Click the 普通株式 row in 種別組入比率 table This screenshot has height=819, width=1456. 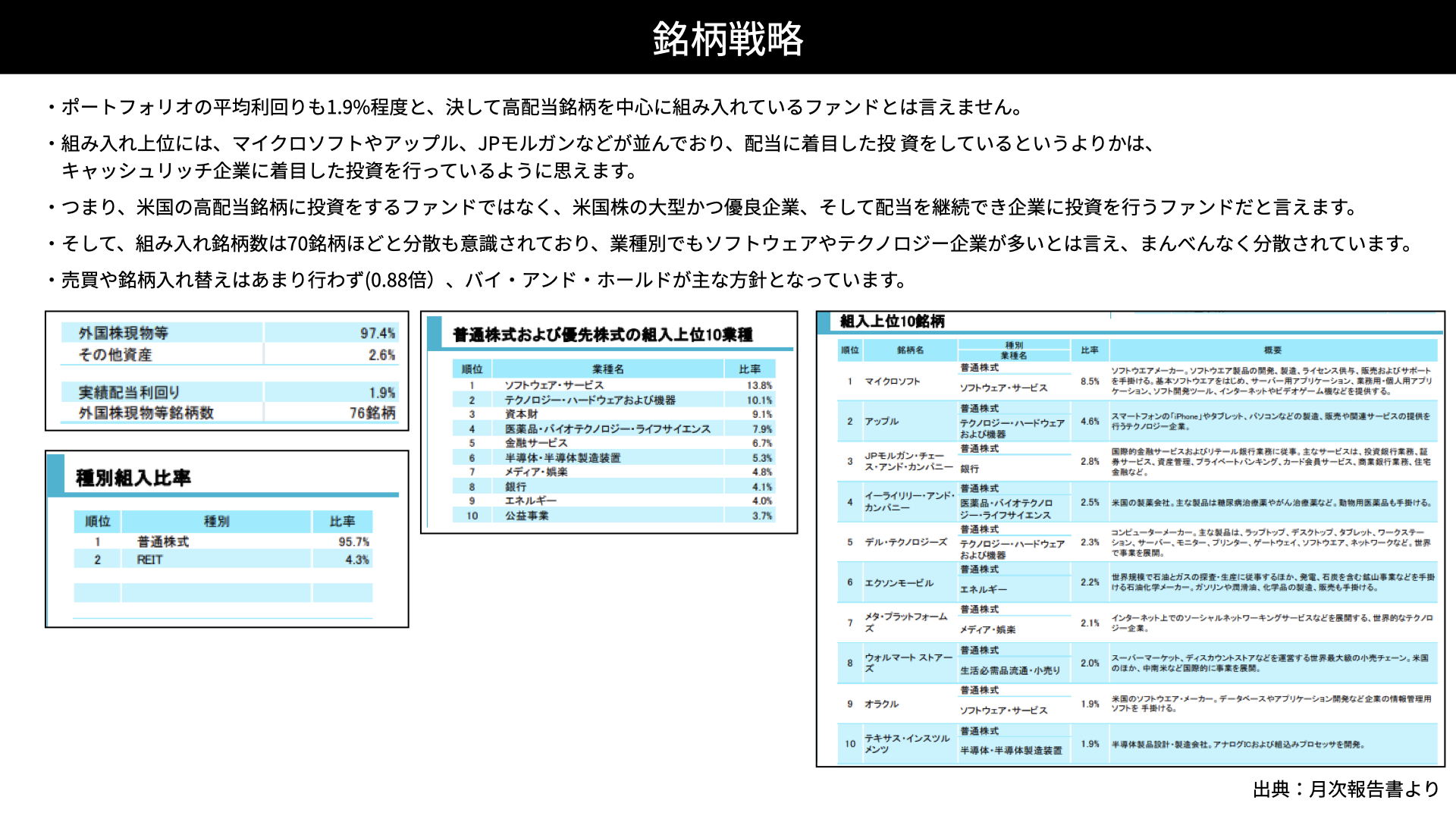click(223, 541)
